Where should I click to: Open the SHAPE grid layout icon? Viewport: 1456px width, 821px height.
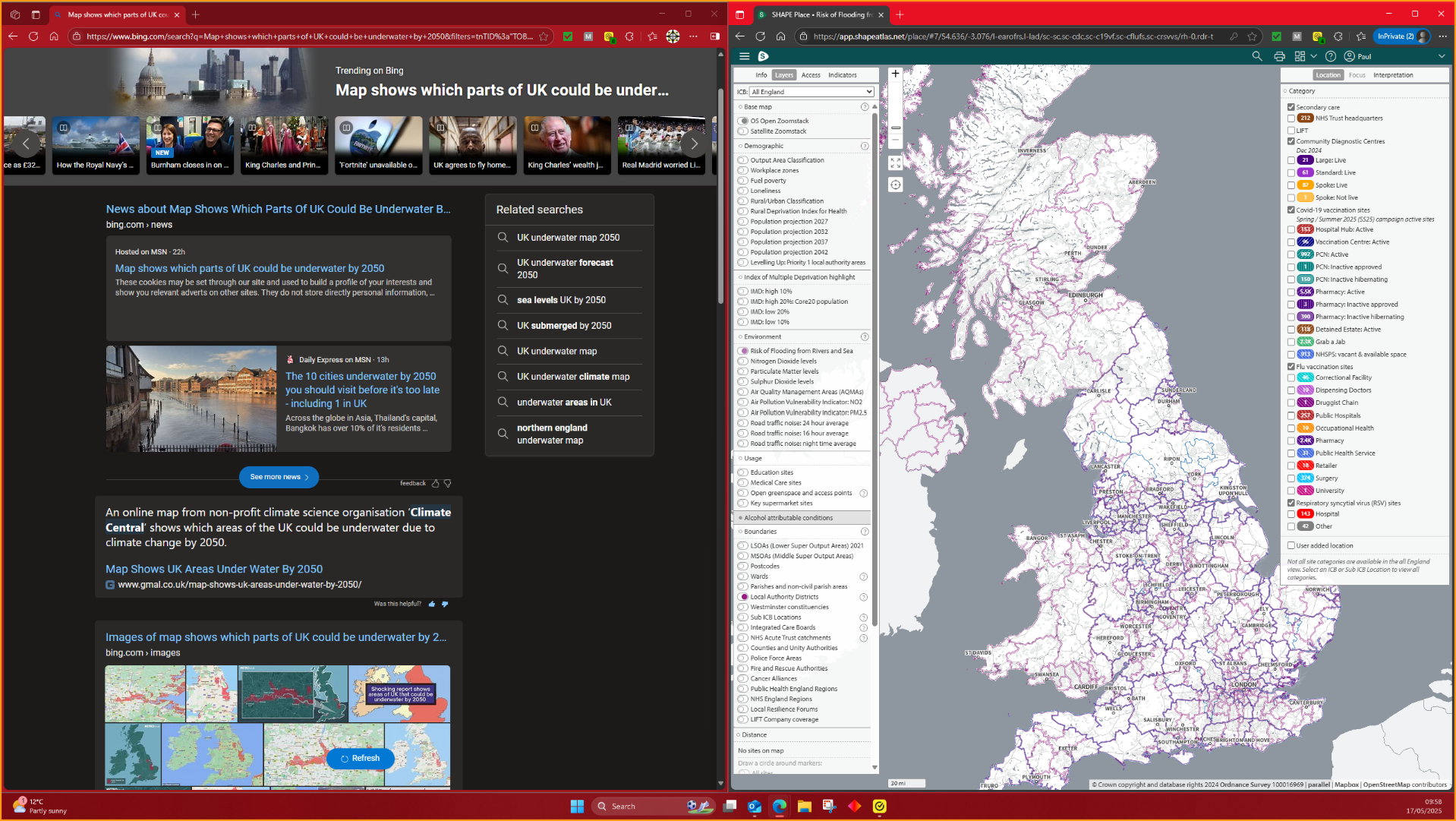1300,56
